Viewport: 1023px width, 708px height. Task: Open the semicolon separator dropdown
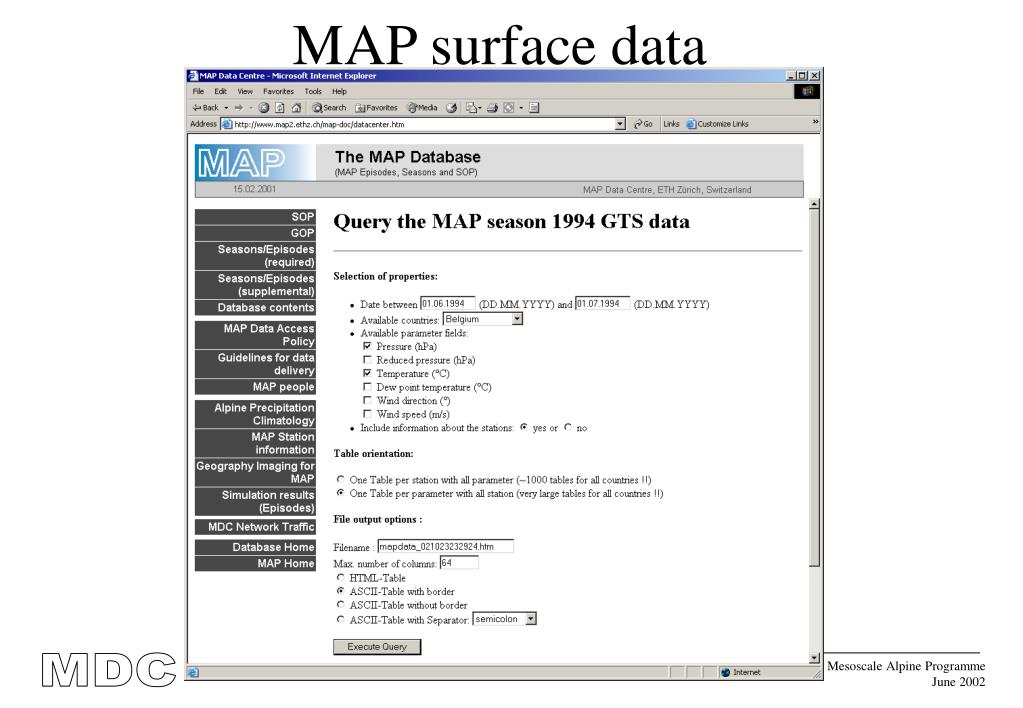(504, 619)
